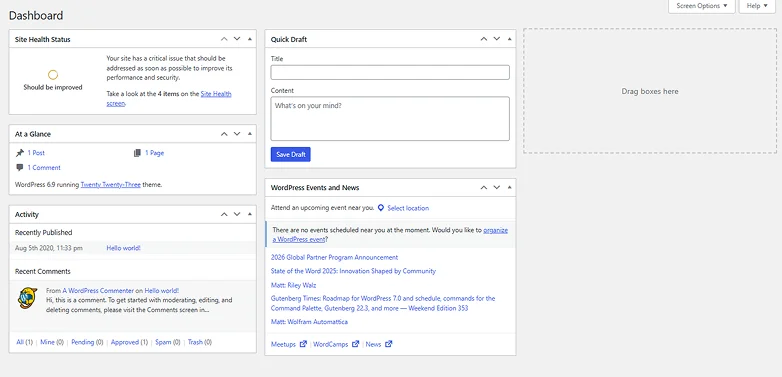Collapse the Activity panel

pos(250,214)
